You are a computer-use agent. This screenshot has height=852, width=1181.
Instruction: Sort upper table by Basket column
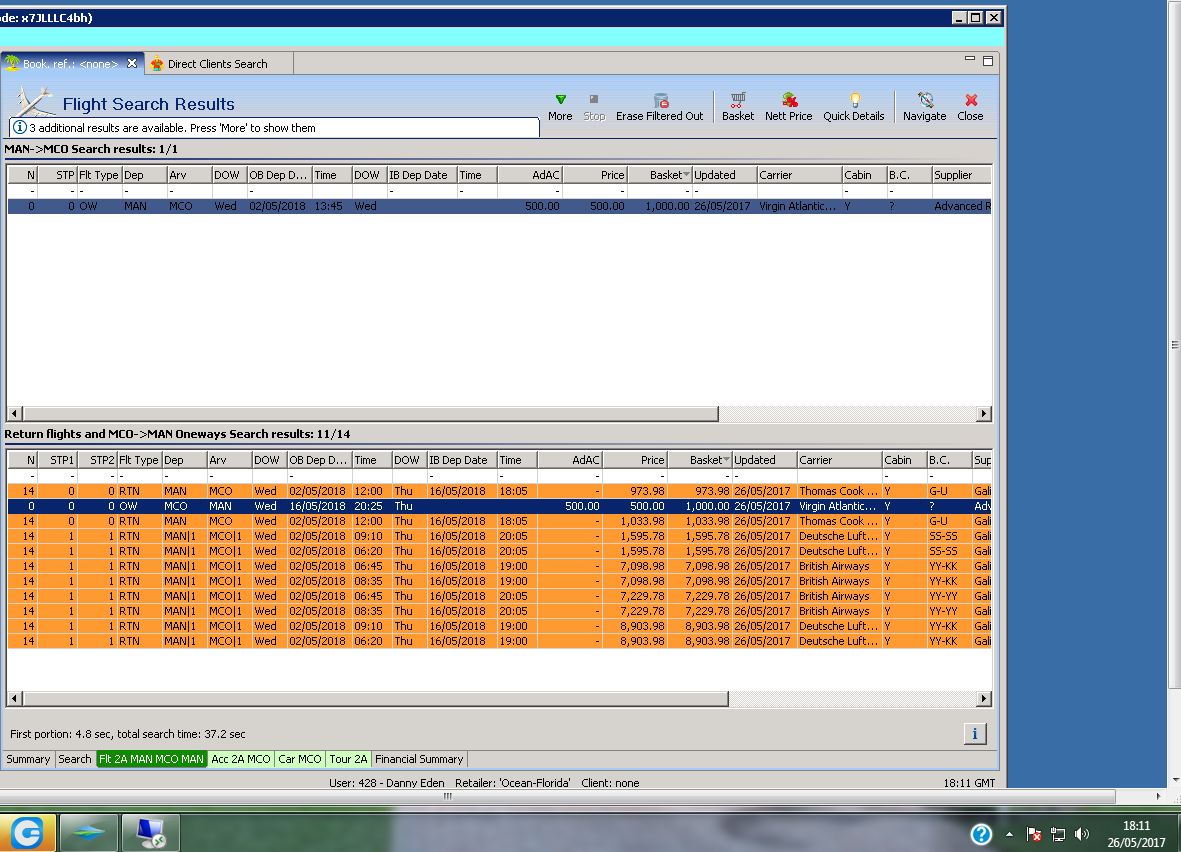(x=660, y=175)
